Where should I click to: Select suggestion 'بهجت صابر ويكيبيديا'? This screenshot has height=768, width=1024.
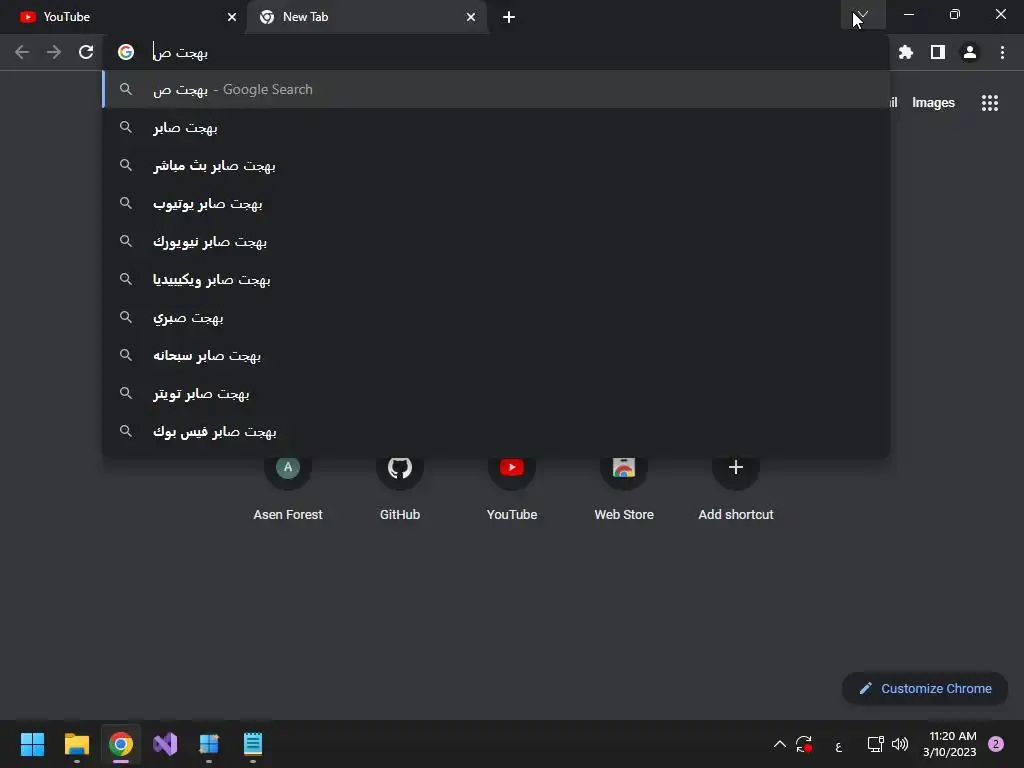[496, 280]
